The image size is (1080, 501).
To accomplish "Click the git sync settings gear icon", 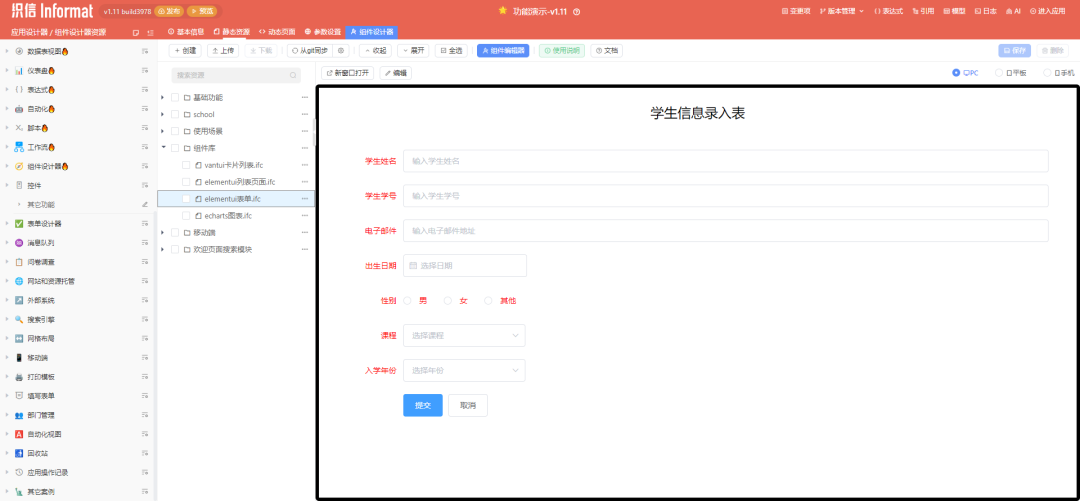I will tap(342, 50).
